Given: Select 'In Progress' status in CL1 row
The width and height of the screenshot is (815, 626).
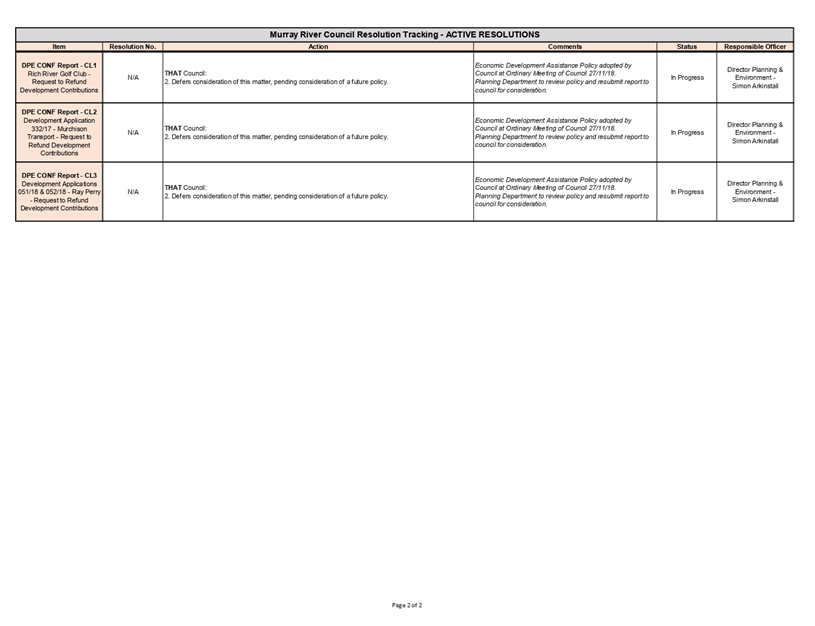Looking at the screenshot, I should point(687,77).
